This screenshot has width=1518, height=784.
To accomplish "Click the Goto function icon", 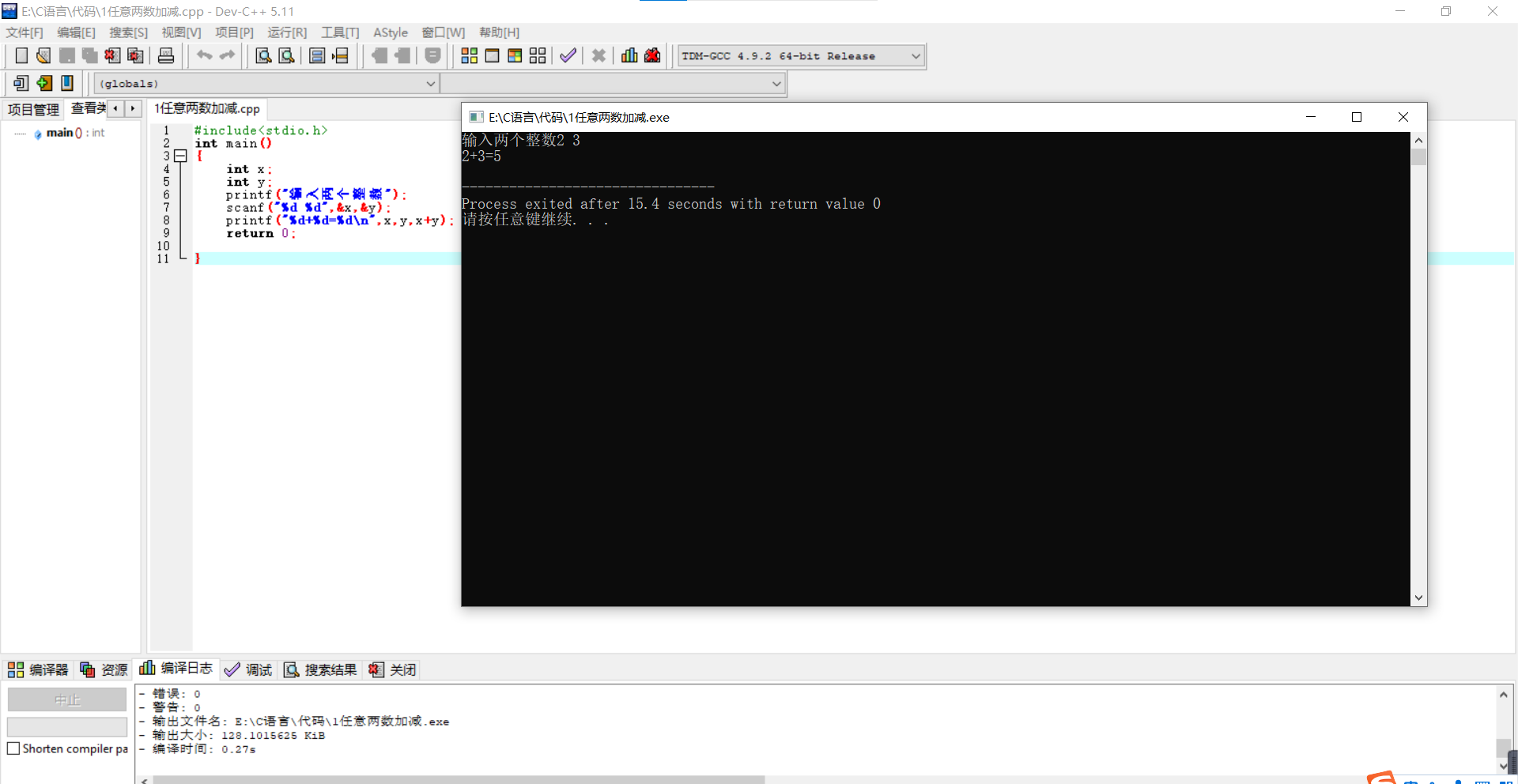I will pyautogui.click(x=317, y=55).
